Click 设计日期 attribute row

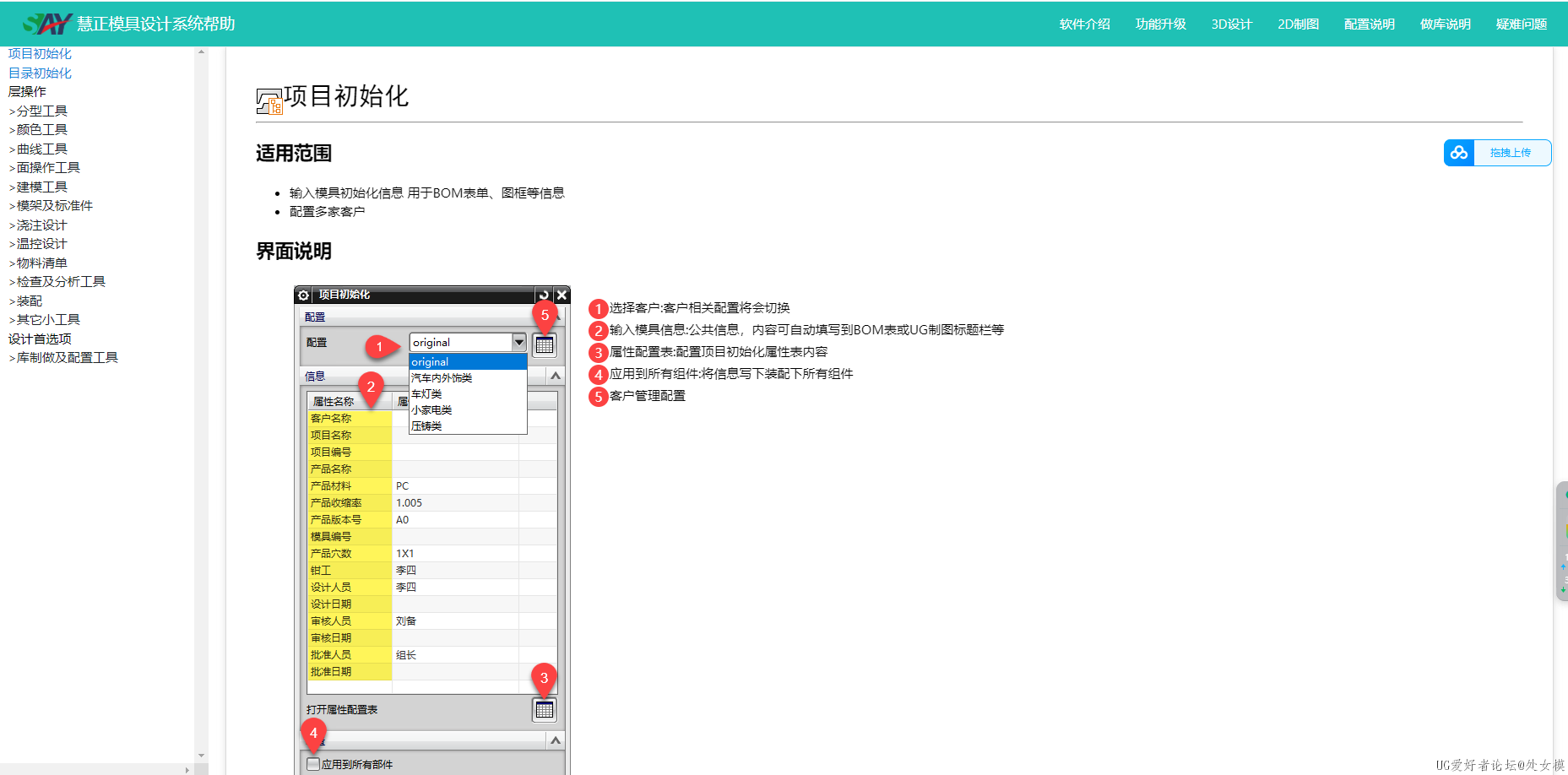432,604
